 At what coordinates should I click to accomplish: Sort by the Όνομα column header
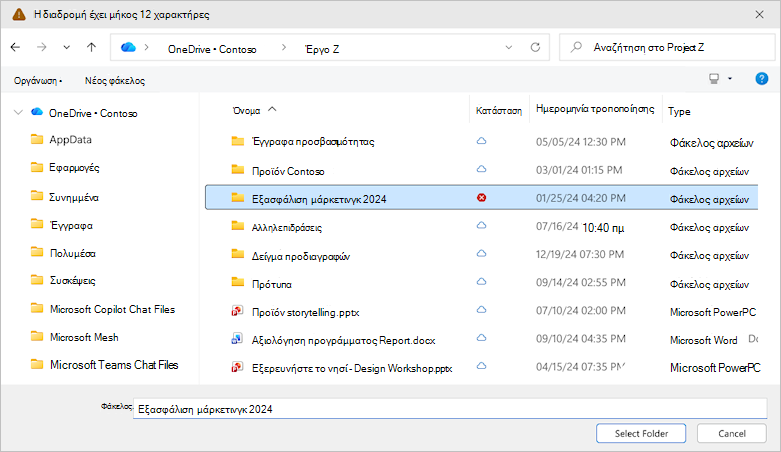tap(247, 111)
